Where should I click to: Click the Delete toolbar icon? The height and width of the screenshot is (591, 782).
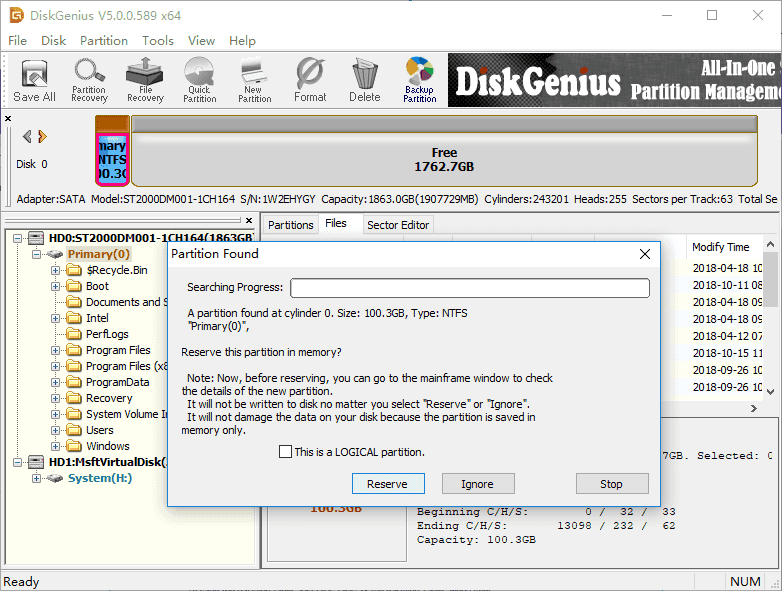(365, 81)
